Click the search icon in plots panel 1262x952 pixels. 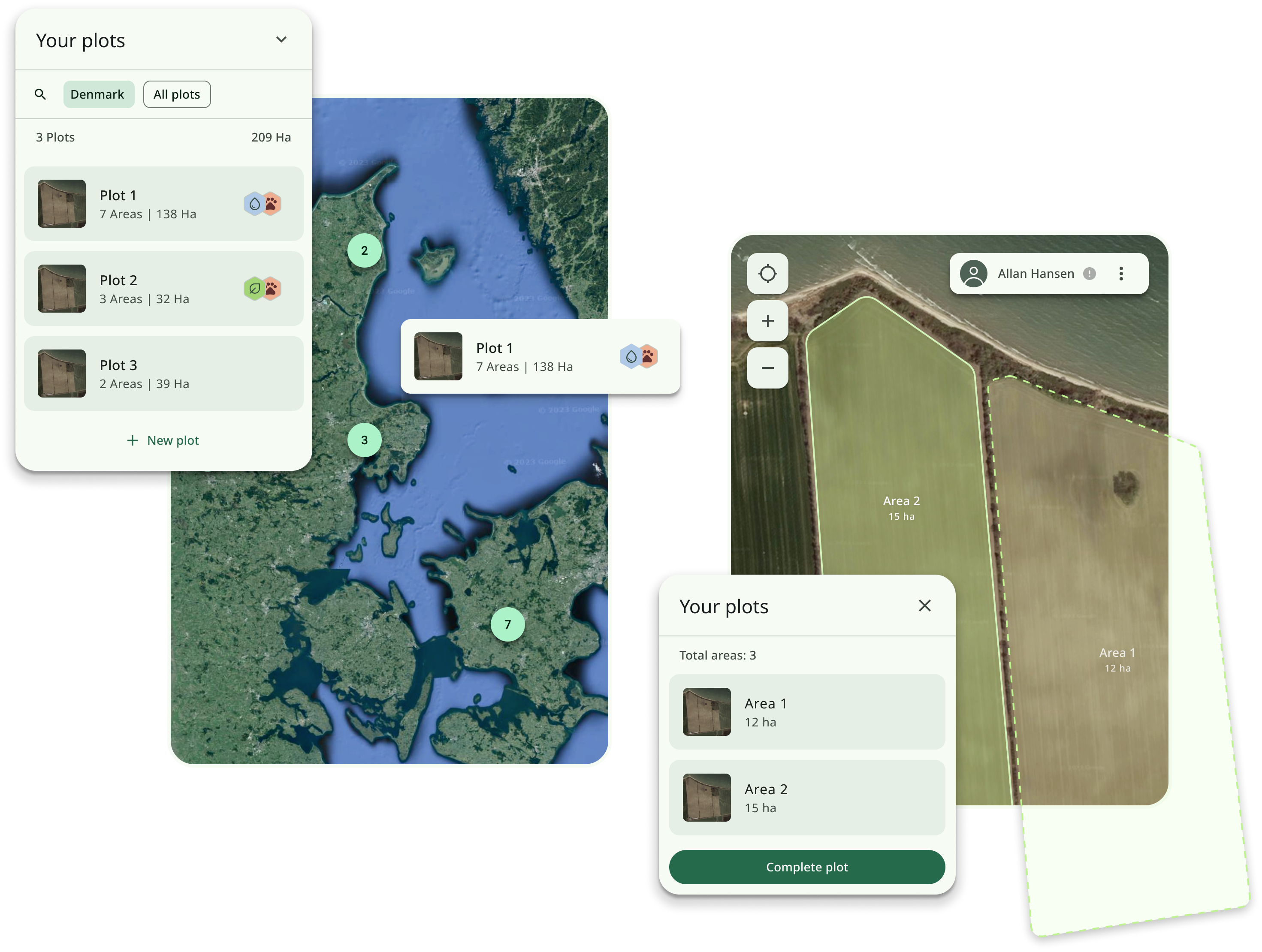pos(40,94)
